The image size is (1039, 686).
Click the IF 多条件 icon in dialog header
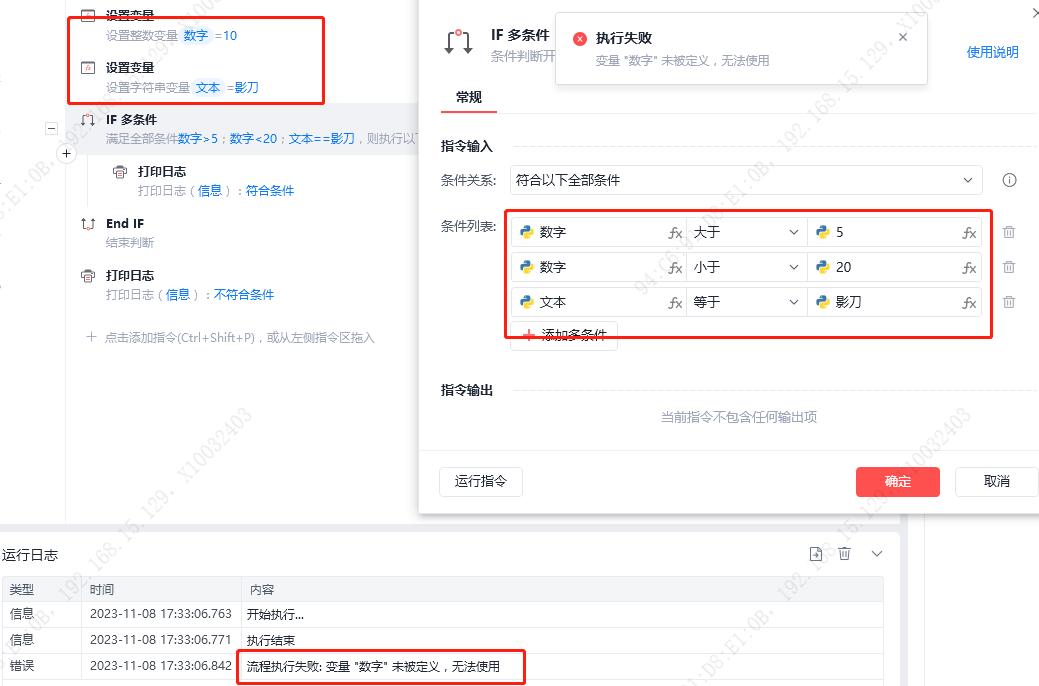click(x=459, y=42)
